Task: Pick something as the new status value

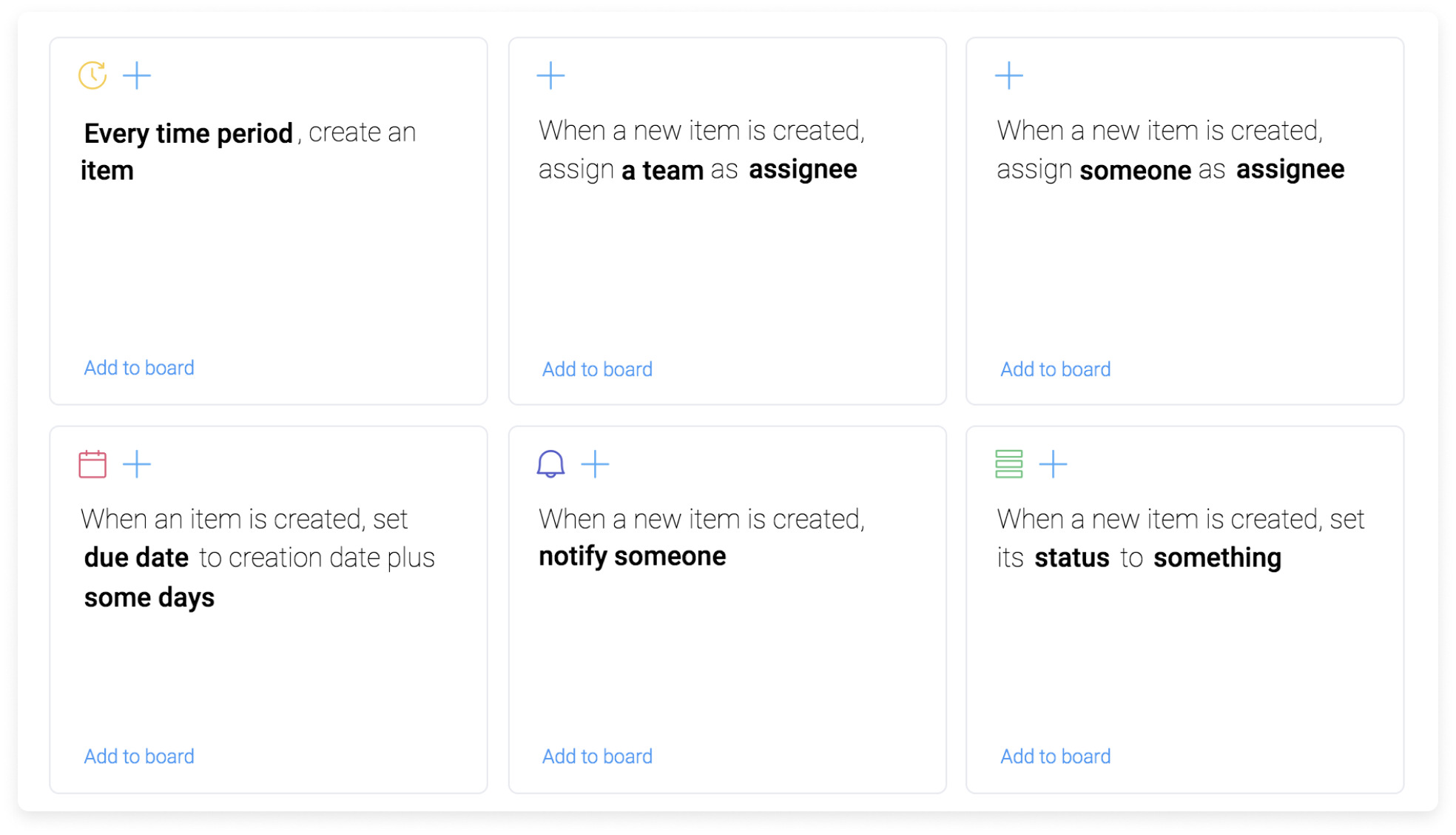Action: [x=1217, y=557]
